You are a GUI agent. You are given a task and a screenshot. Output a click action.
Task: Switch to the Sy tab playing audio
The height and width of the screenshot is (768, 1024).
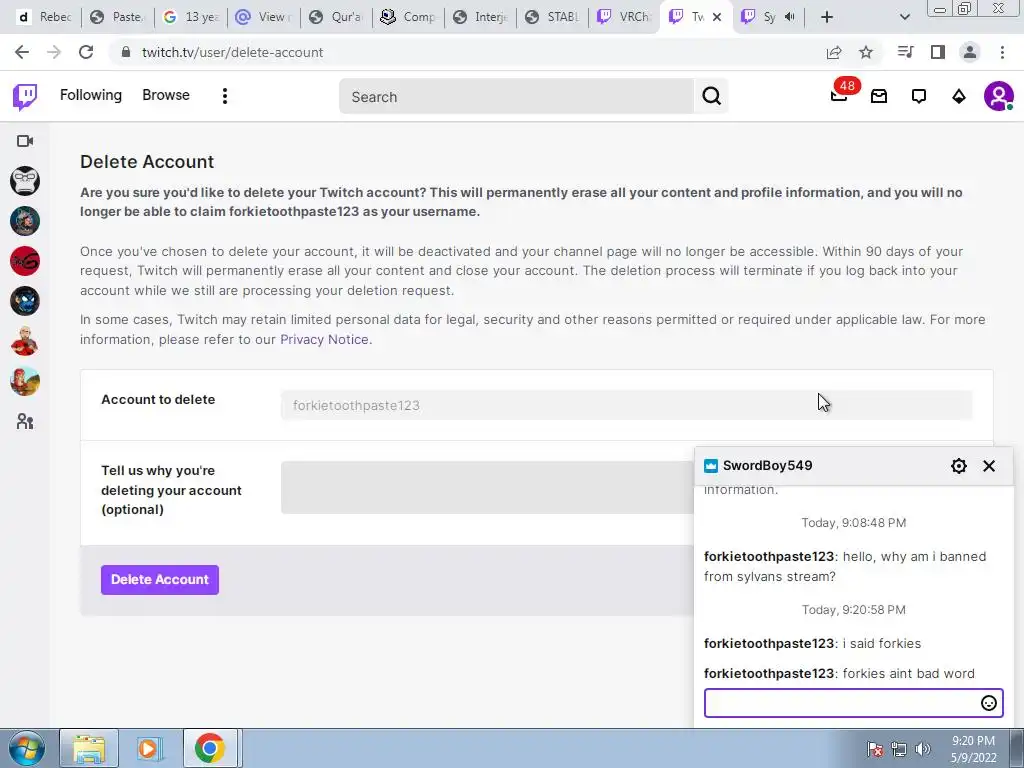769,17
